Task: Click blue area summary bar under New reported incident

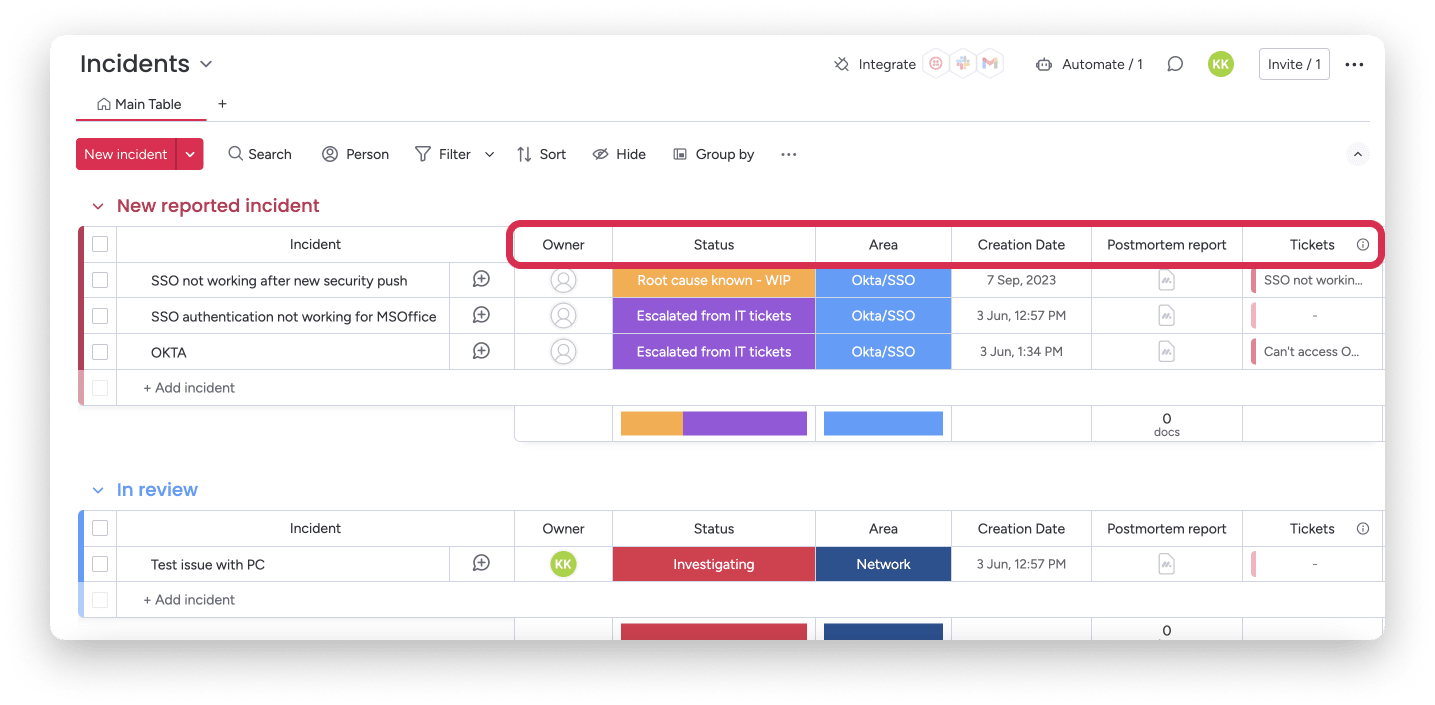Action: pyautogui.click(x=883, y=423)
